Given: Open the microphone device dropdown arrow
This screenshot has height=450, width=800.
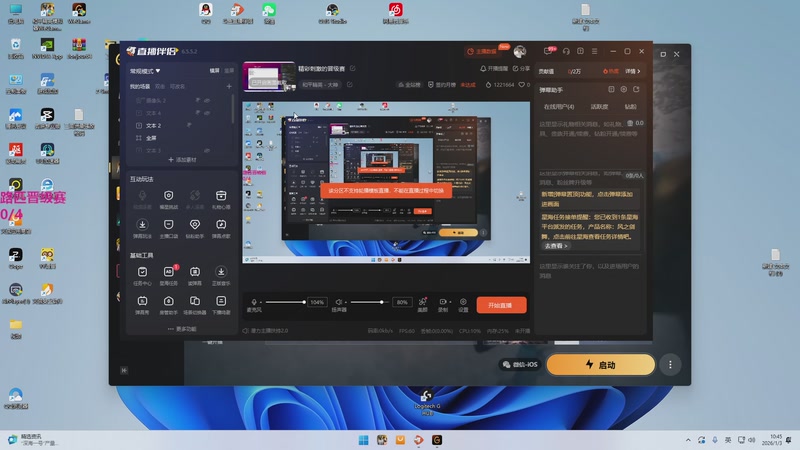Looking at the screenshot, I should click(x=261, y=303).
